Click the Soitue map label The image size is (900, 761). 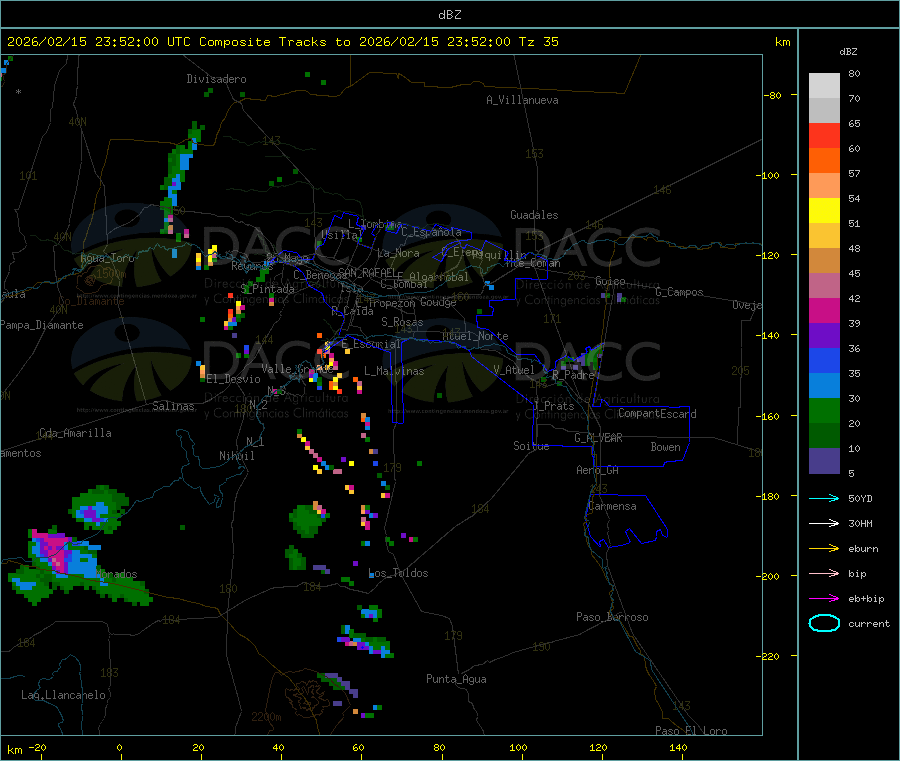tap(531, 446)
